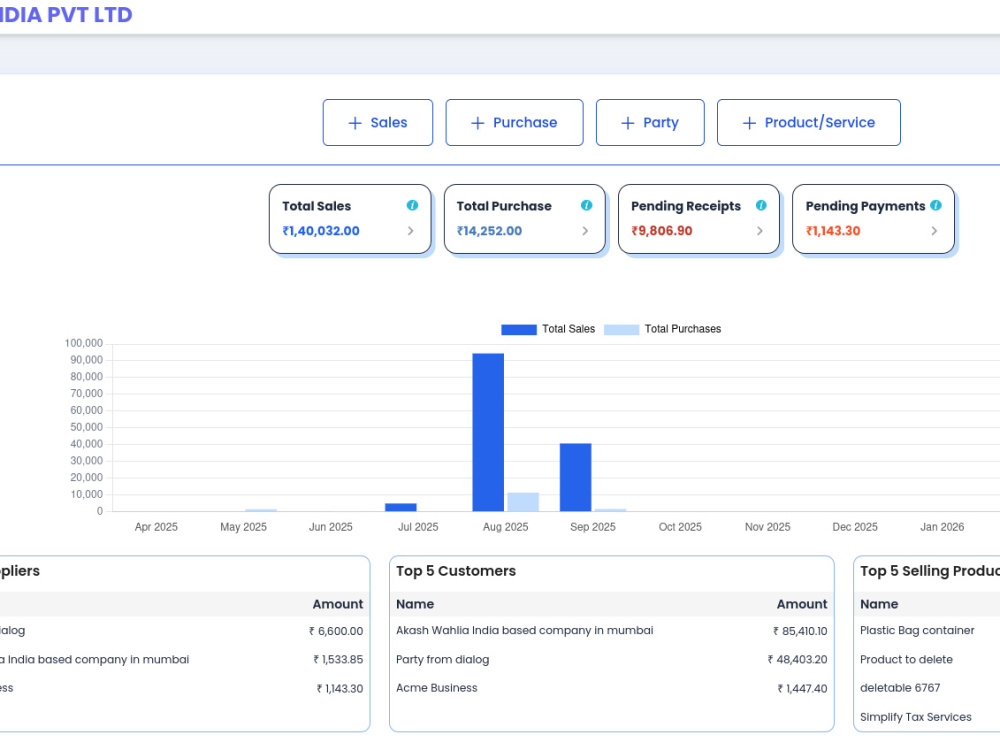The image size is (1000, 750).
Task: Click the Sep 2025 axis label
Action: 592,527
